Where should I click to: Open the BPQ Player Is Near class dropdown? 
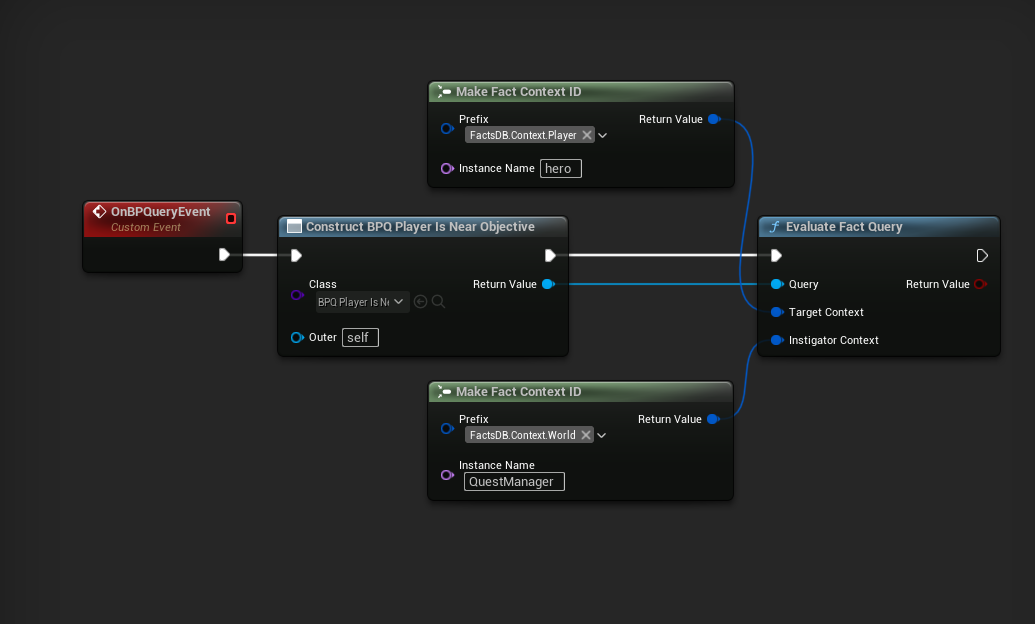[362, 302]
